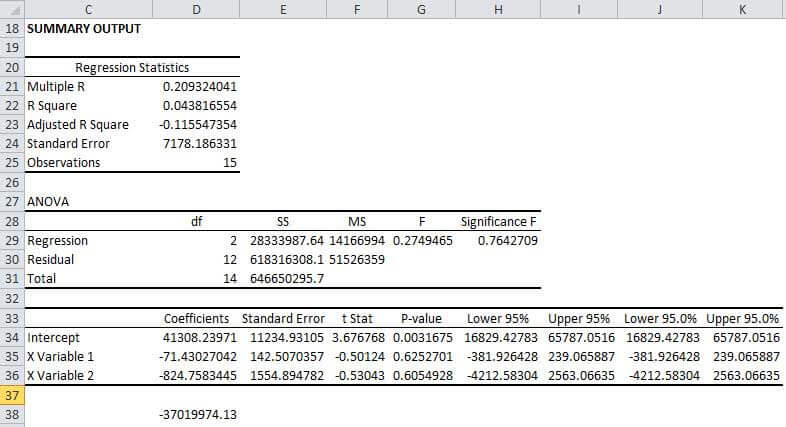The image size is (786, 427).
Task: Select the F value 0.2749465
Action: click(x=422, y=240)
